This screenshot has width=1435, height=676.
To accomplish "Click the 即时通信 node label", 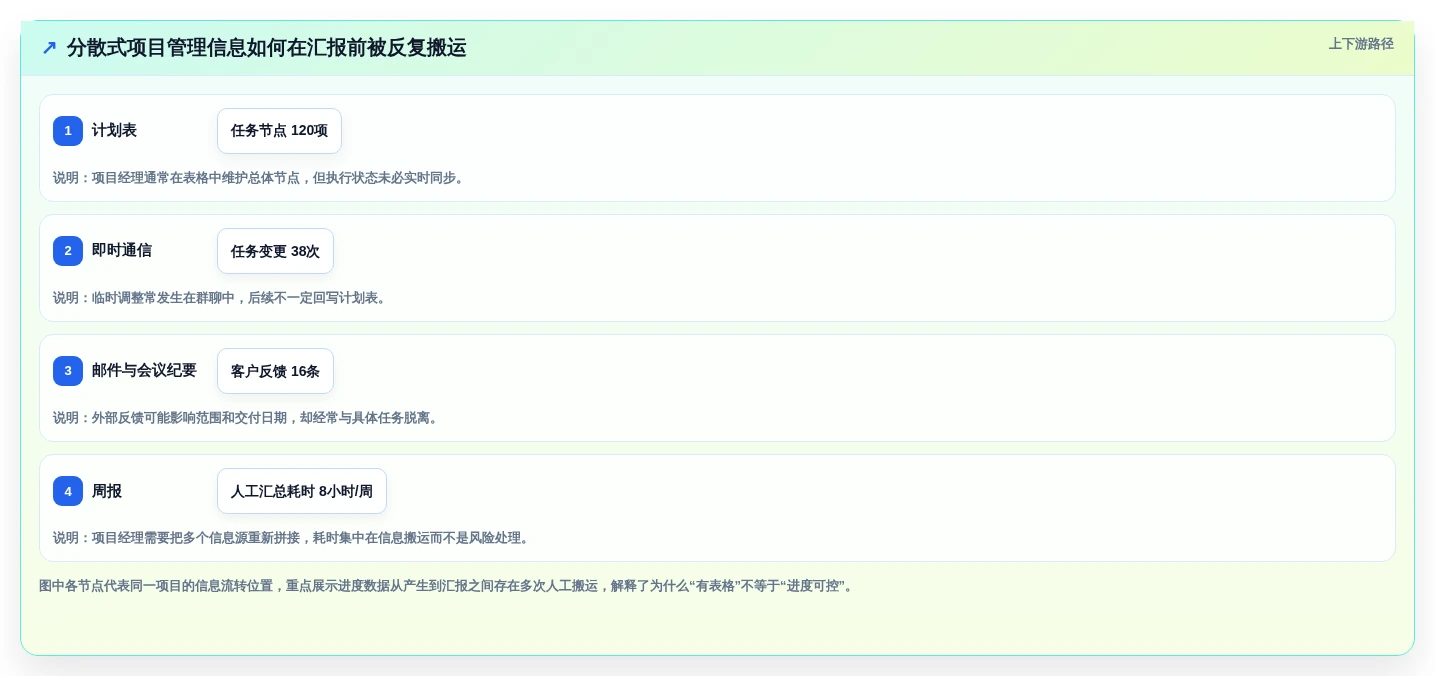I will coord(122,250).
